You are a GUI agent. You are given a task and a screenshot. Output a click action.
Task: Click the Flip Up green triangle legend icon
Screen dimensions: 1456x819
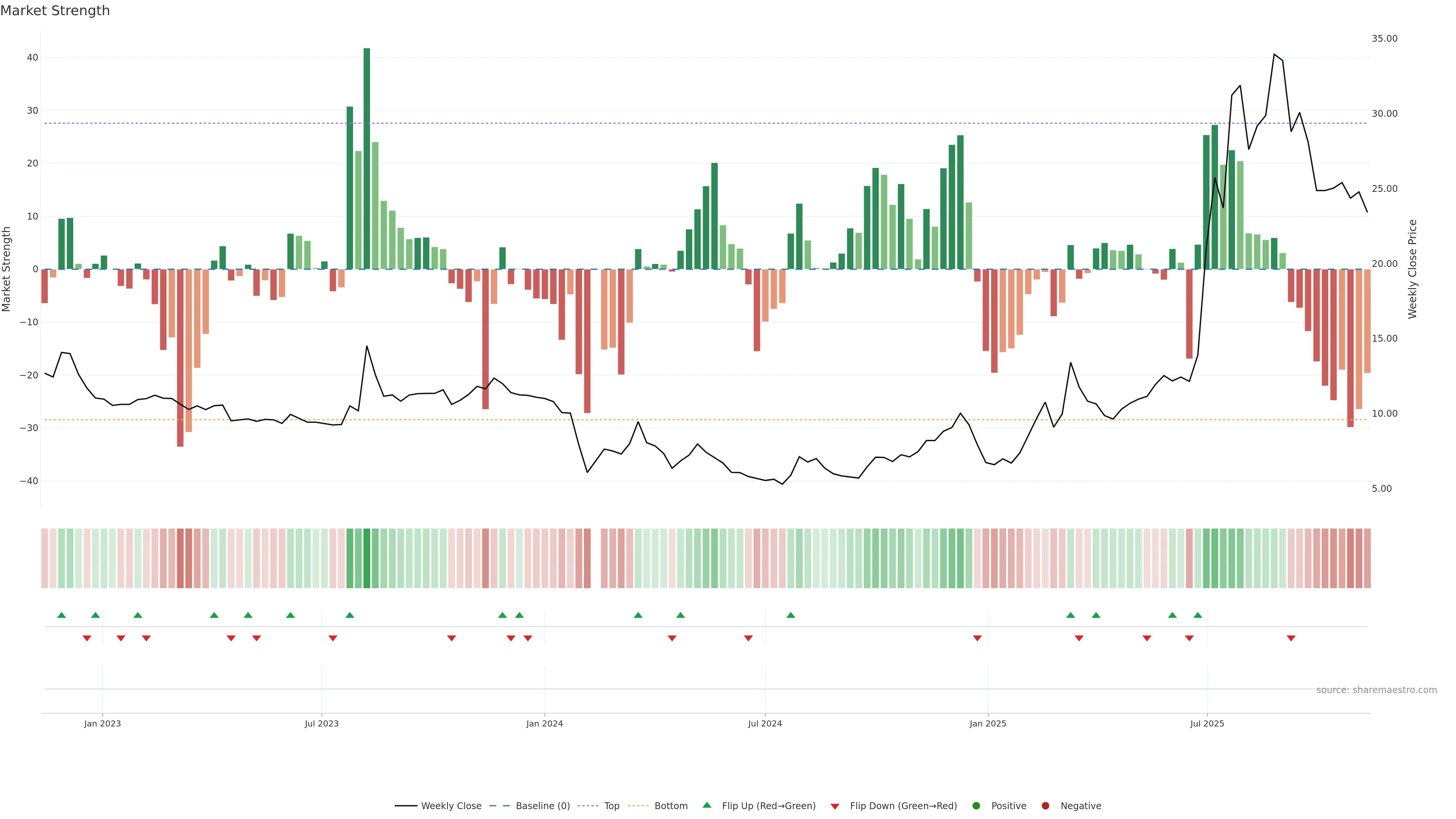coord(706,805)
